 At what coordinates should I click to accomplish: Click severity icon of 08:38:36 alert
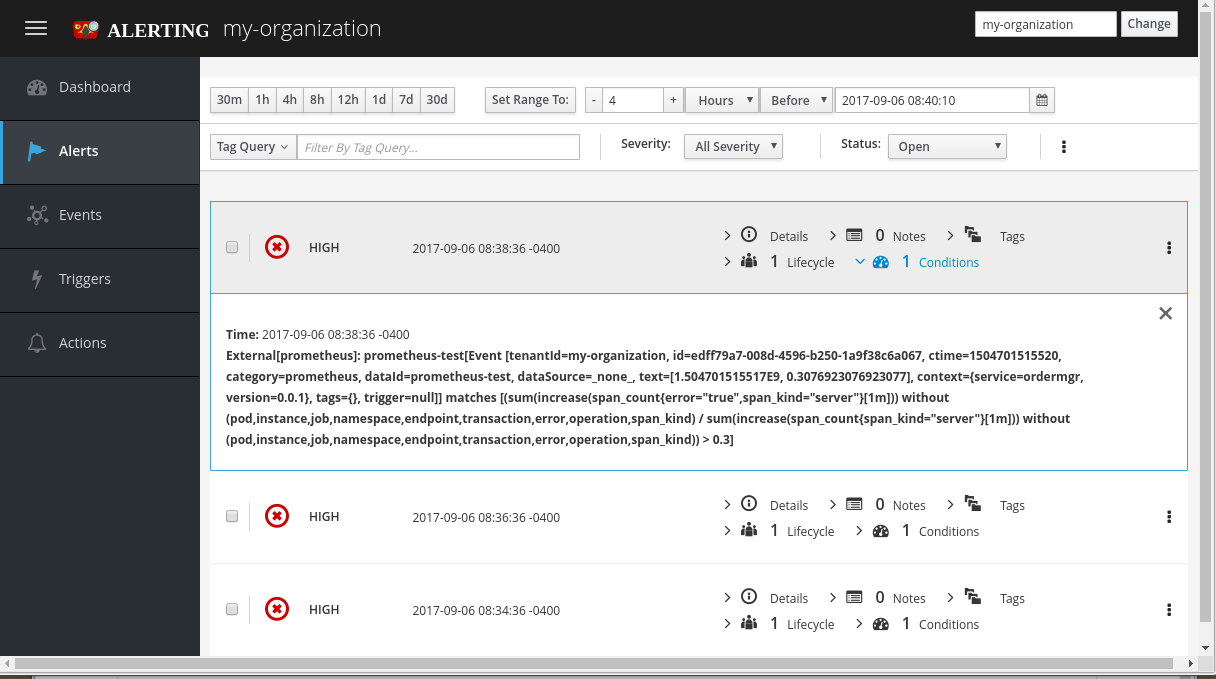(x=277, y=247)
